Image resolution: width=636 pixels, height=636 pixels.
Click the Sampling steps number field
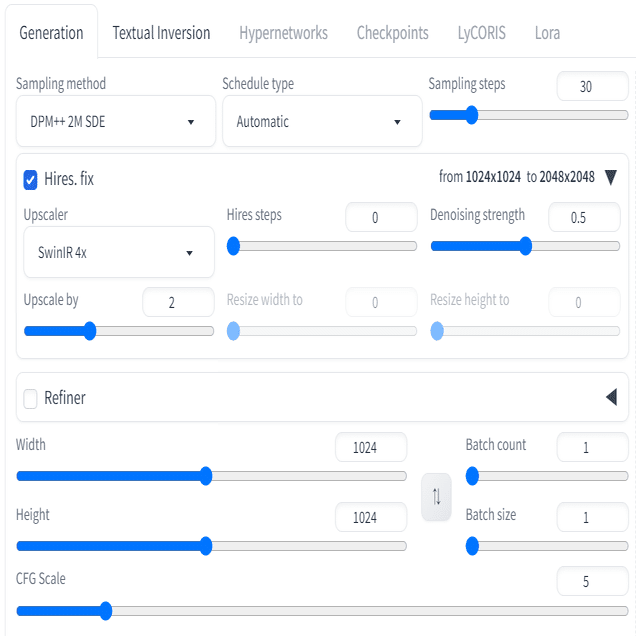592,86
